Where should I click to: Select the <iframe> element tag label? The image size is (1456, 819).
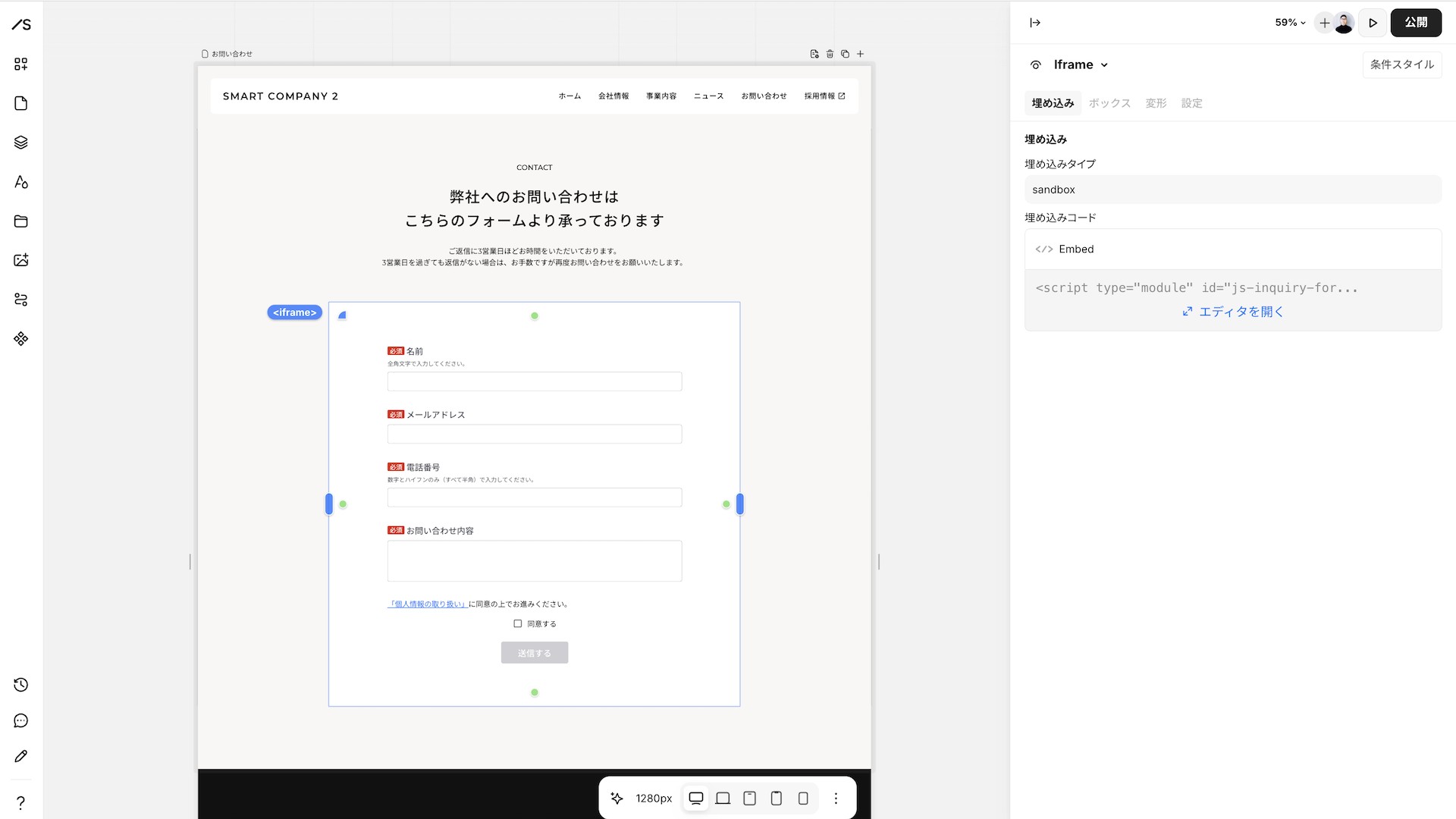294,312
